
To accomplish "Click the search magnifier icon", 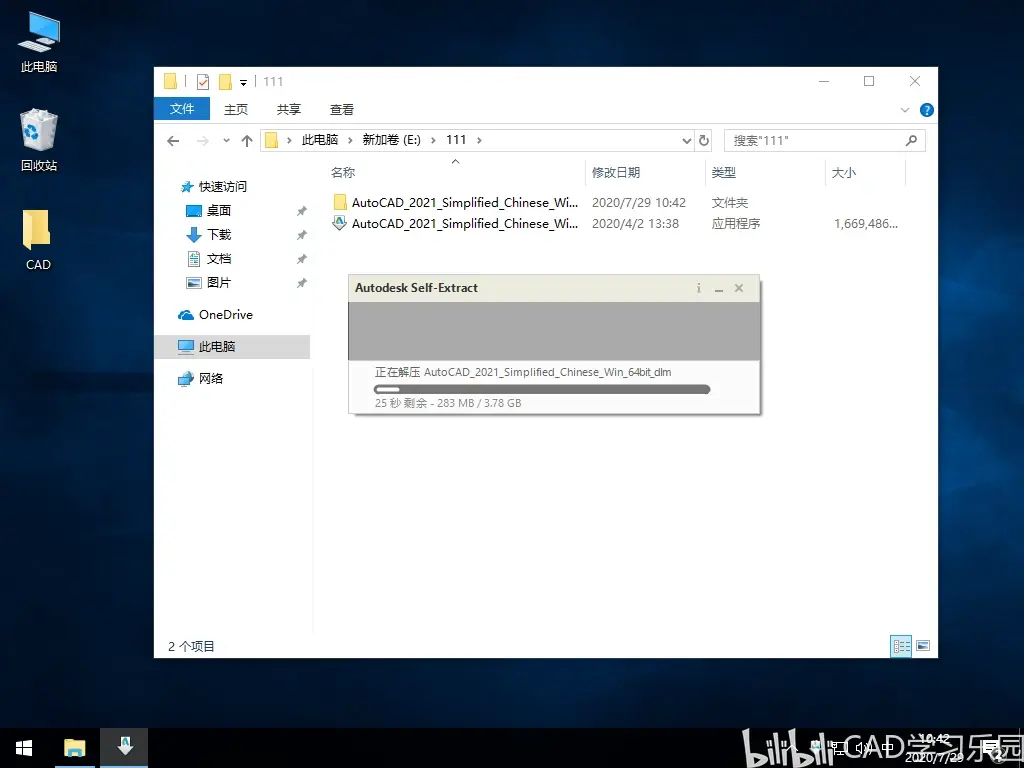I will pos(912,140).
